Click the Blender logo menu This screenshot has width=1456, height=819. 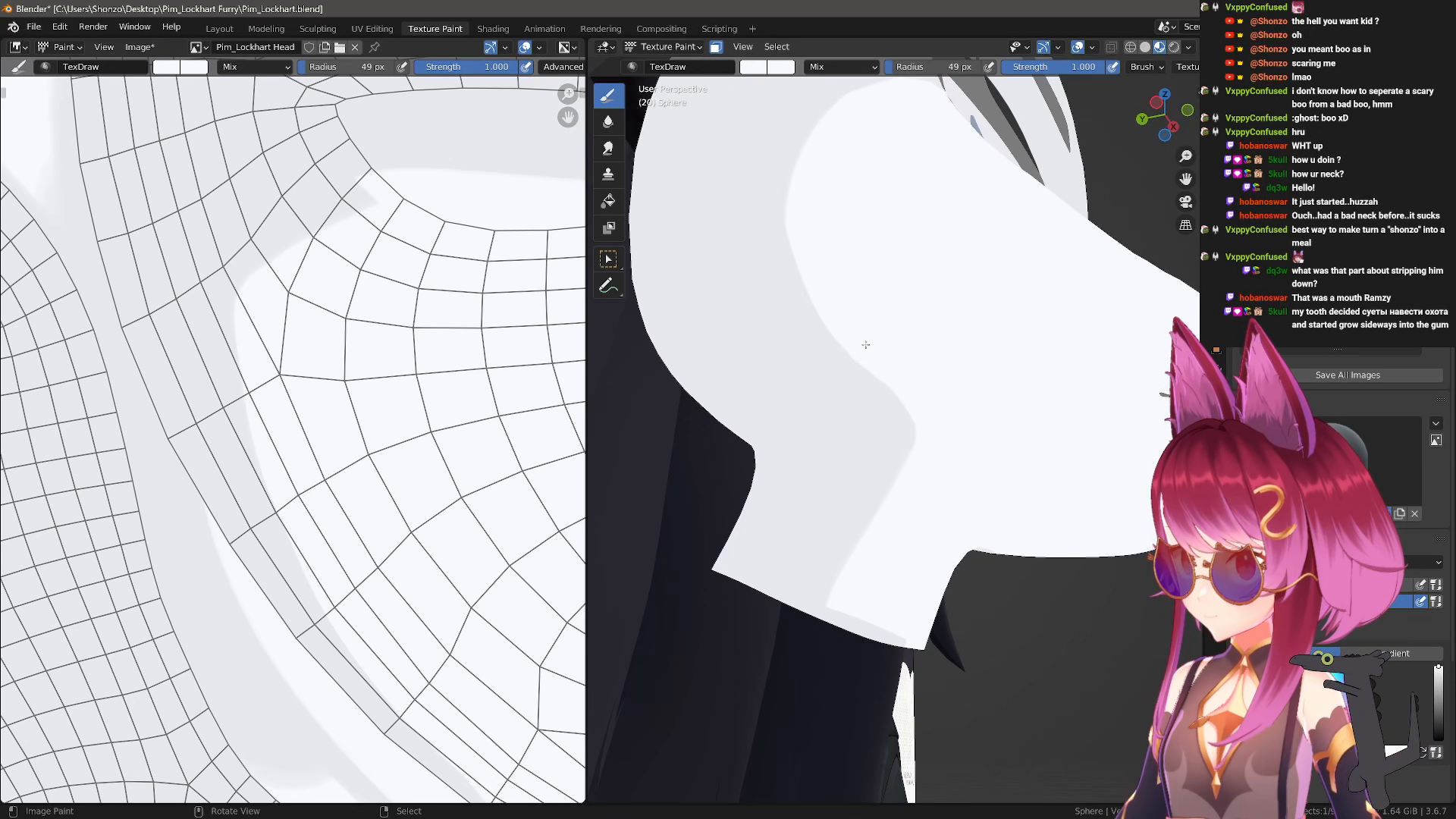13,27
